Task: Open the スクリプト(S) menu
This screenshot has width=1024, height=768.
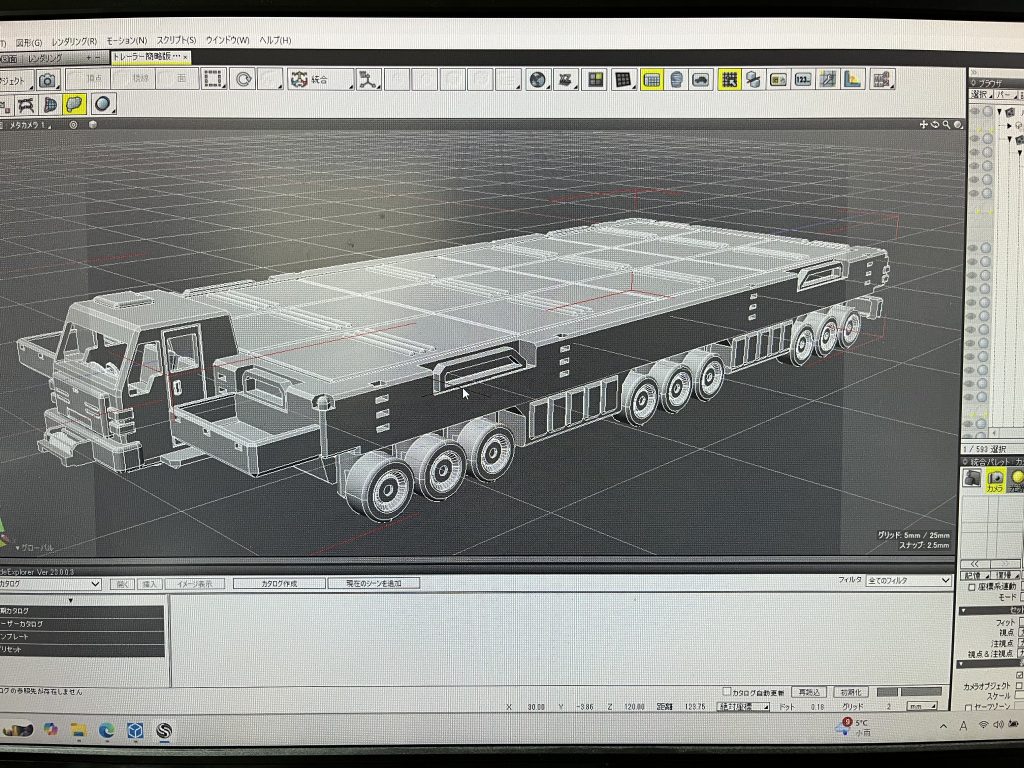Action: pyautogui.click(x=176, y=41)
